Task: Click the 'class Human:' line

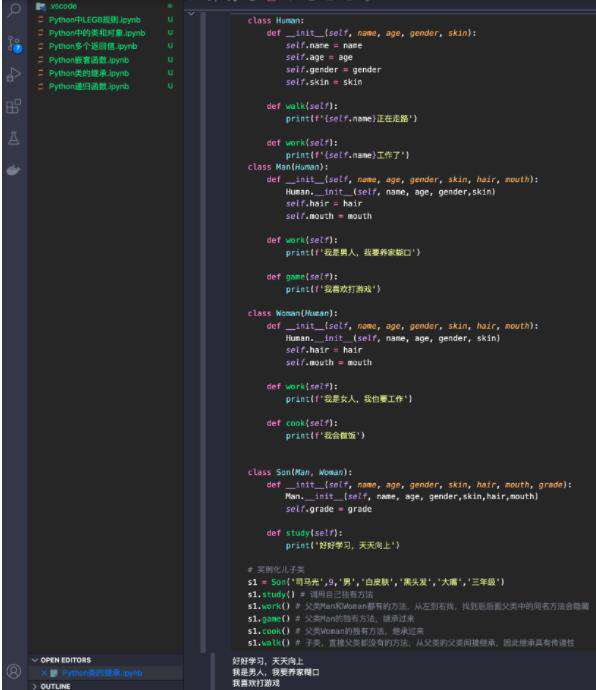Action: [x=276, y=21]
